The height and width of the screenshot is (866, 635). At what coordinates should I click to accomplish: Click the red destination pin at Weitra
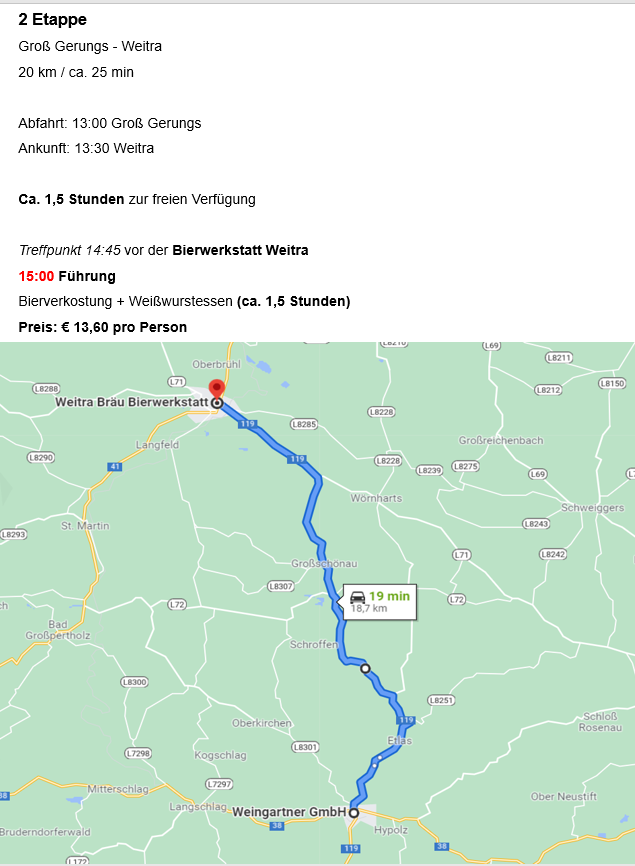217,389
